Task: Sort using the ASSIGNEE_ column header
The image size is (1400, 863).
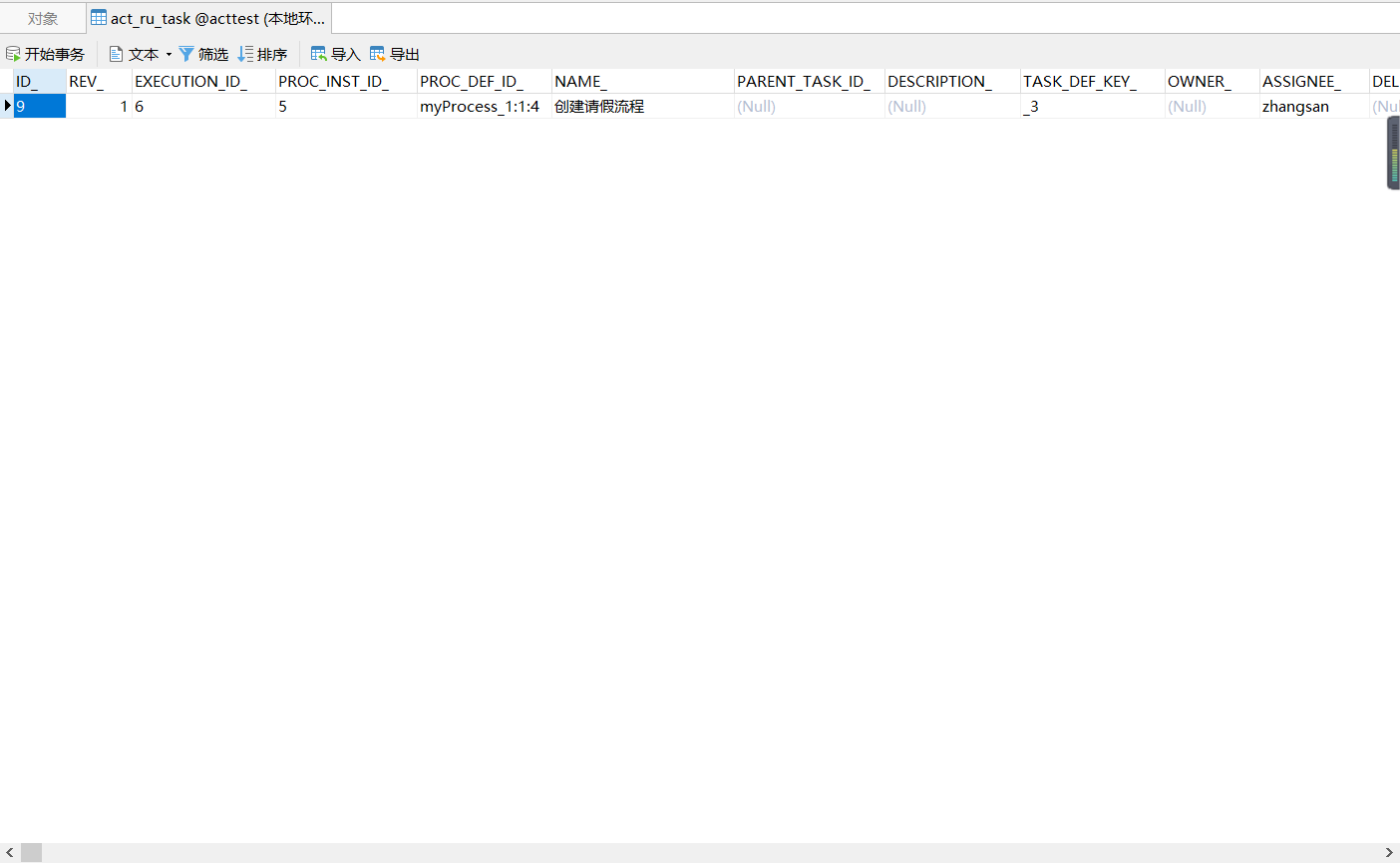Action: pyautogui.click(x=1300, y=81)
